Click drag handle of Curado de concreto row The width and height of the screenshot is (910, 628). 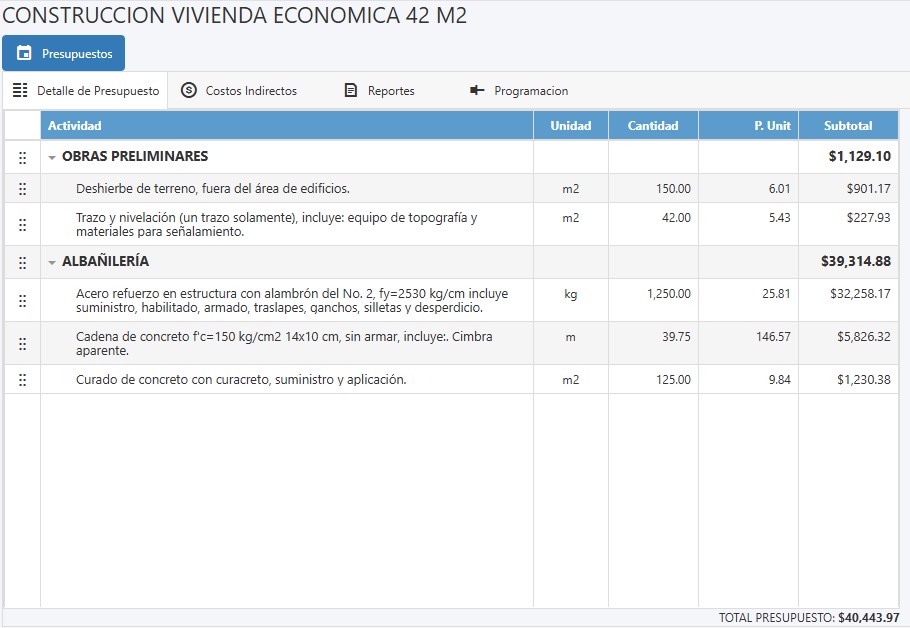coord(22,380)
